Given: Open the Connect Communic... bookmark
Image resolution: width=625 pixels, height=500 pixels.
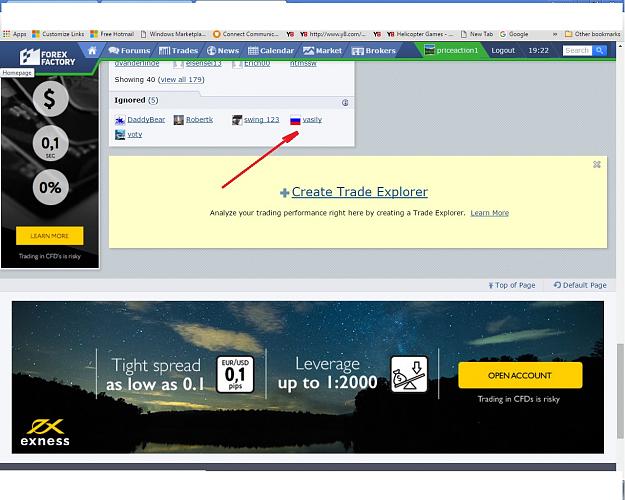Looking at the screenshot, I should pos(246,34).
